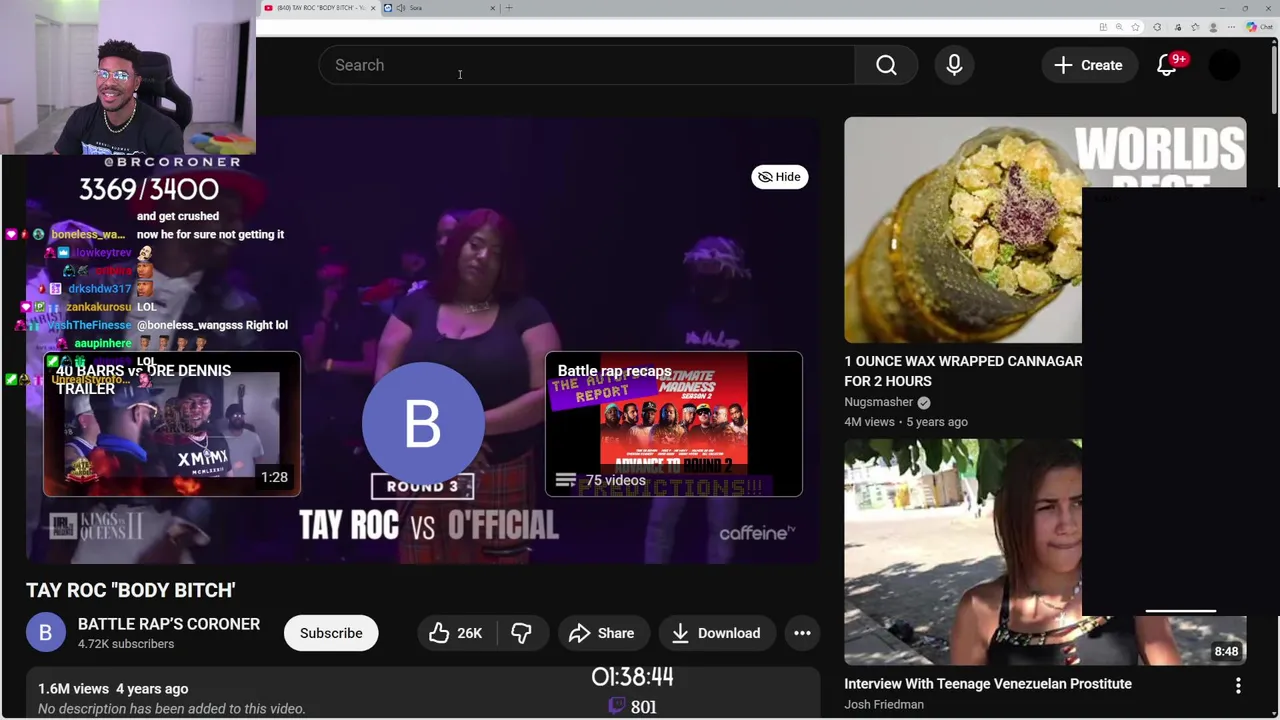Open the Interview With Teenage Venezuelan Prostitute title
Screen dimensions: 1280x720
click(x=988, y=684)
